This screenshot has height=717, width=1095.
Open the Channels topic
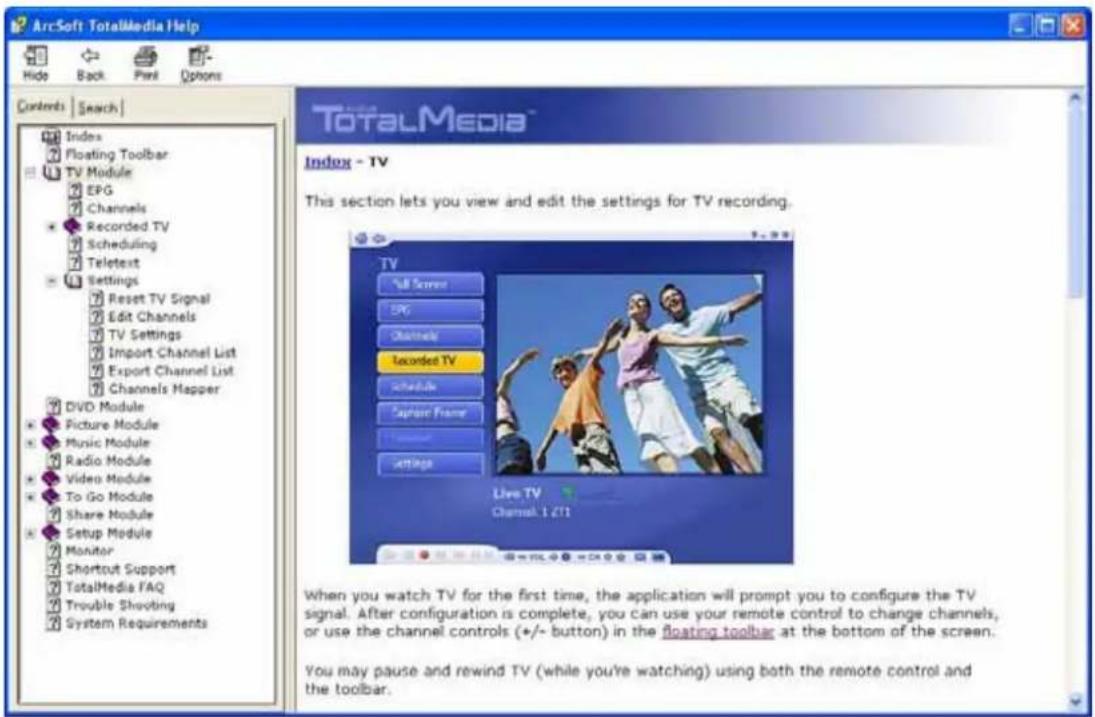tap(117, 209)
